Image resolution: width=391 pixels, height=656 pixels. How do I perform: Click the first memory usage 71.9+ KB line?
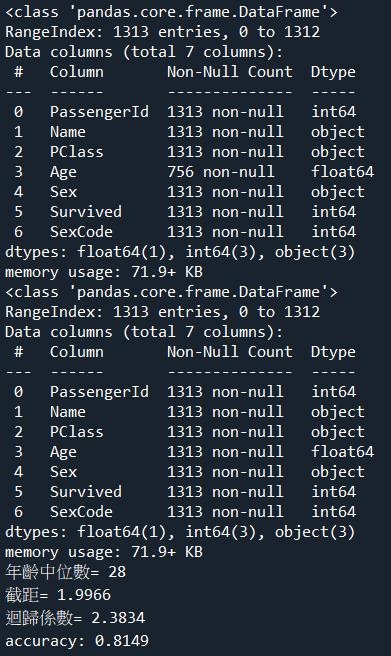104,272
